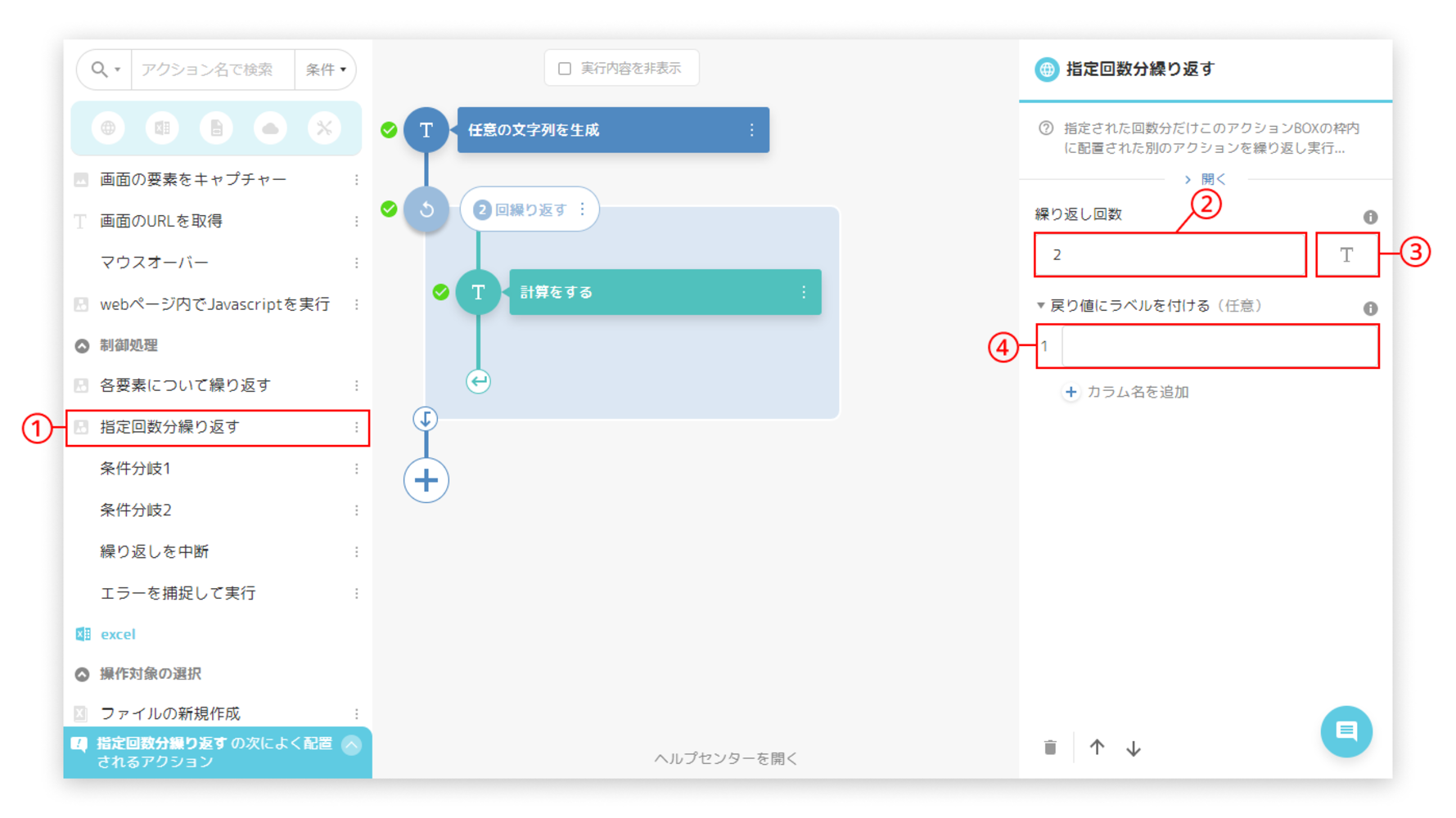Delete action with trash icon
The width and height of the screenshot is (1456, 818).
click(x=1050, y=748)
